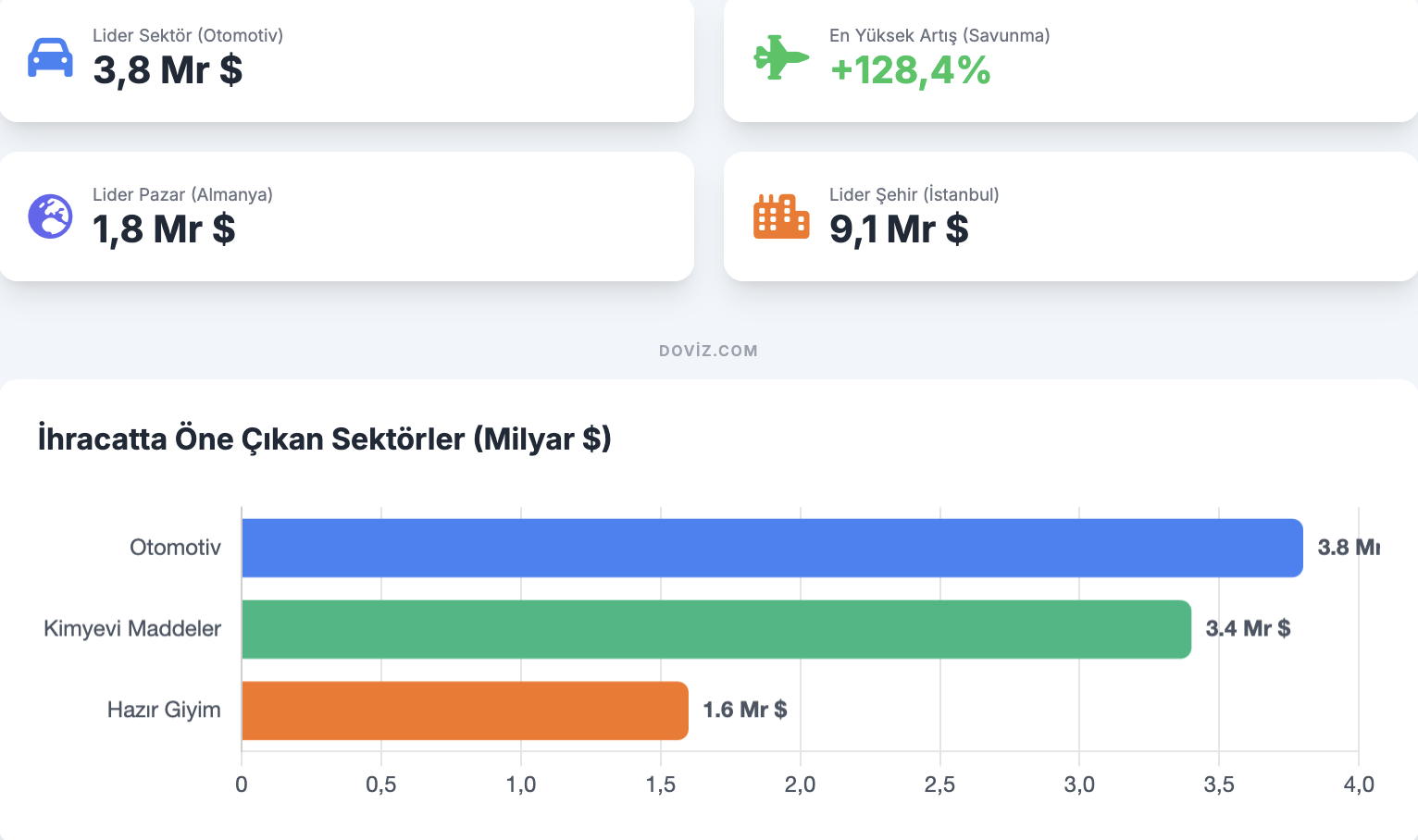Click the Otomotiv axis label
The height and width of the screenshot is (840, 1418).
pyautogui.click(x=175, y=548)
